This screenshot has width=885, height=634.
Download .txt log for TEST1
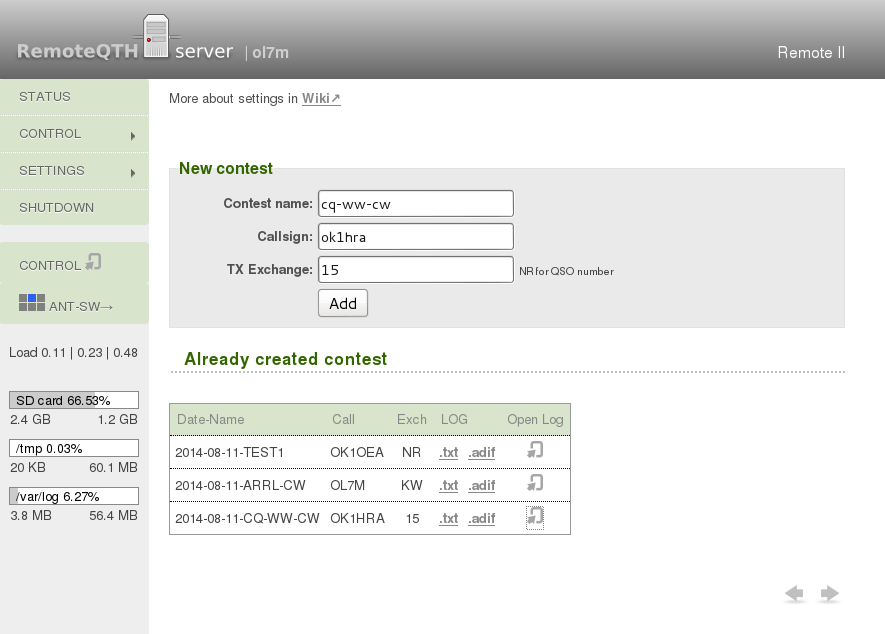point(449,452)
